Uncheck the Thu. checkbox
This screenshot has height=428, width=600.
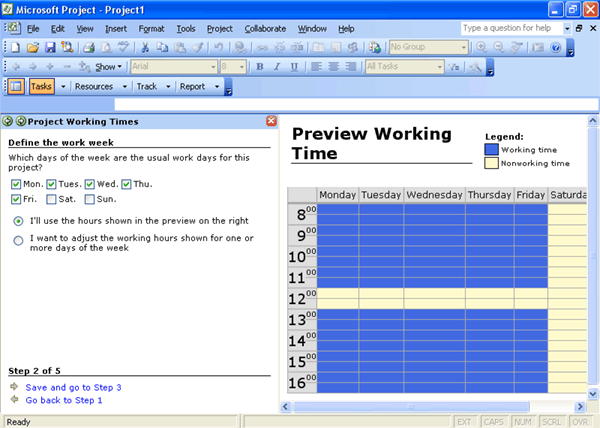click(x=126, y=184)
